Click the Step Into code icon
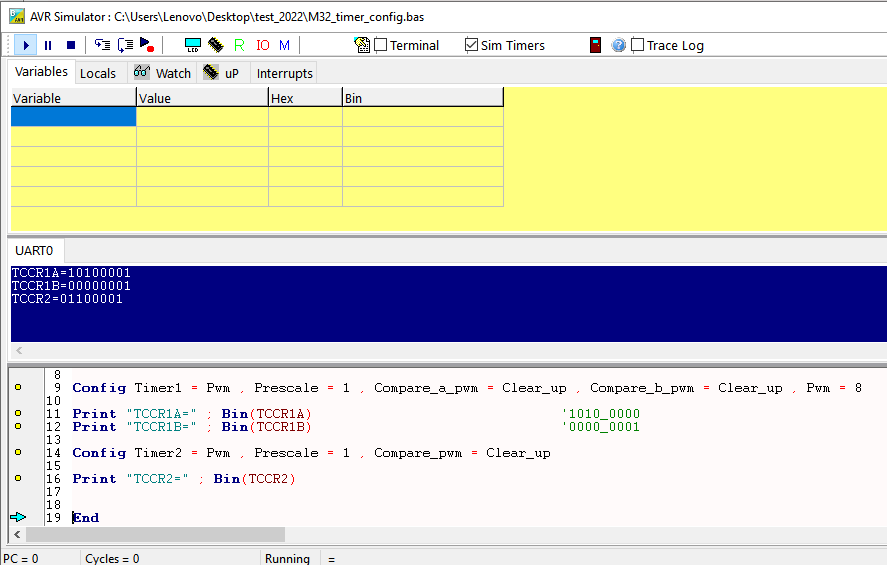This screenshot has height=565, width=887. coord(102,45)
